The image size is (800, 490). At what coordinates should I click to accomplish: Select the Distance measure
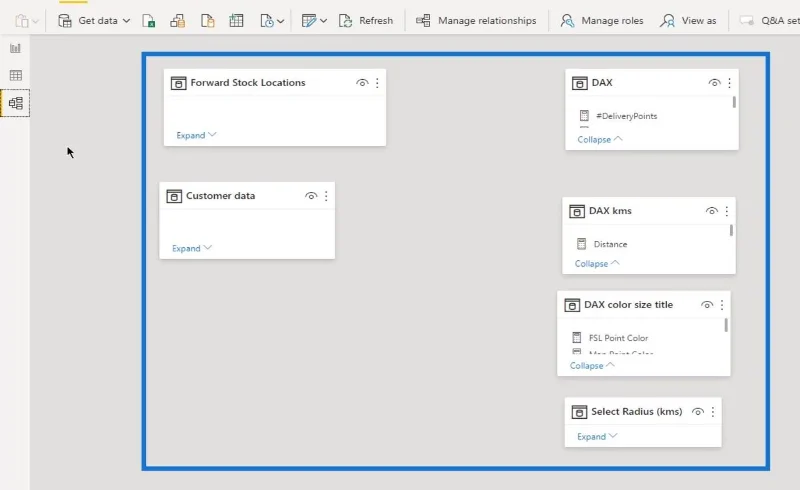coord(610,244)
